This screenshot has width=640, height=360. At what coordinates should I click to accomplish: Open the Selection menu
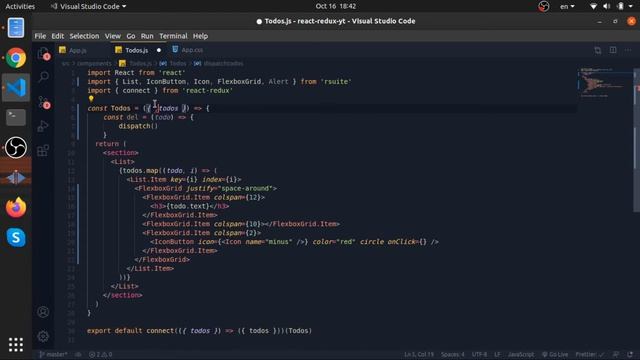84,36
